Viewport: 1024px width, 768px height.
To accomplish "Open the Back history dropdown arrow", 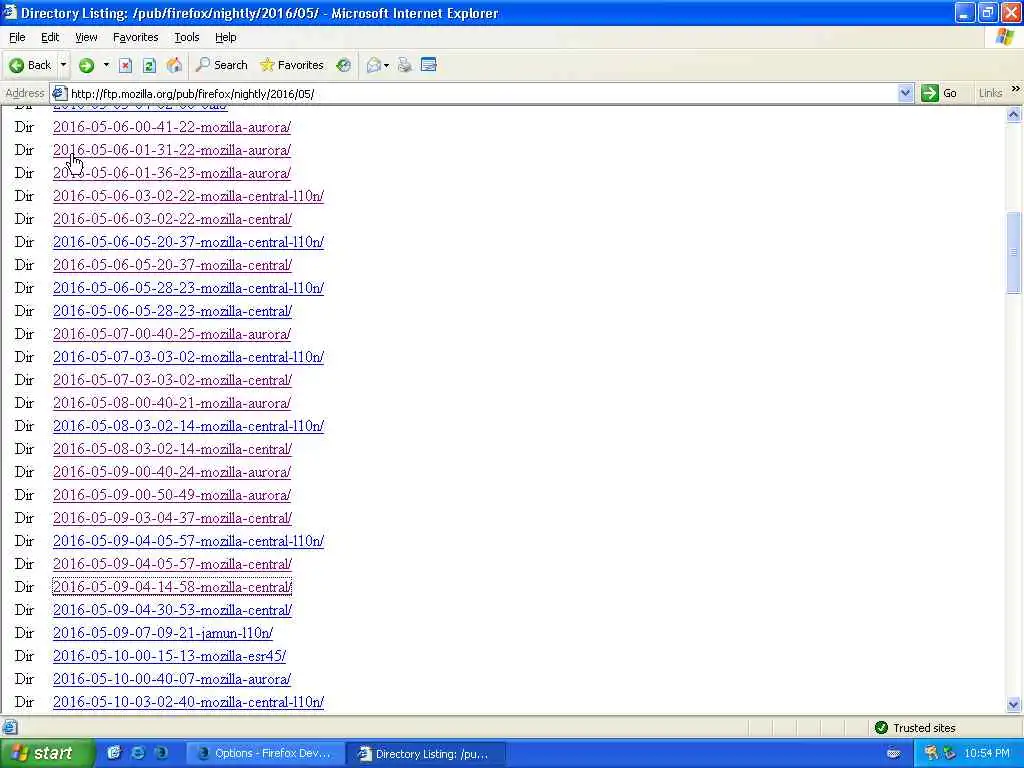I will tap(63, 65).
